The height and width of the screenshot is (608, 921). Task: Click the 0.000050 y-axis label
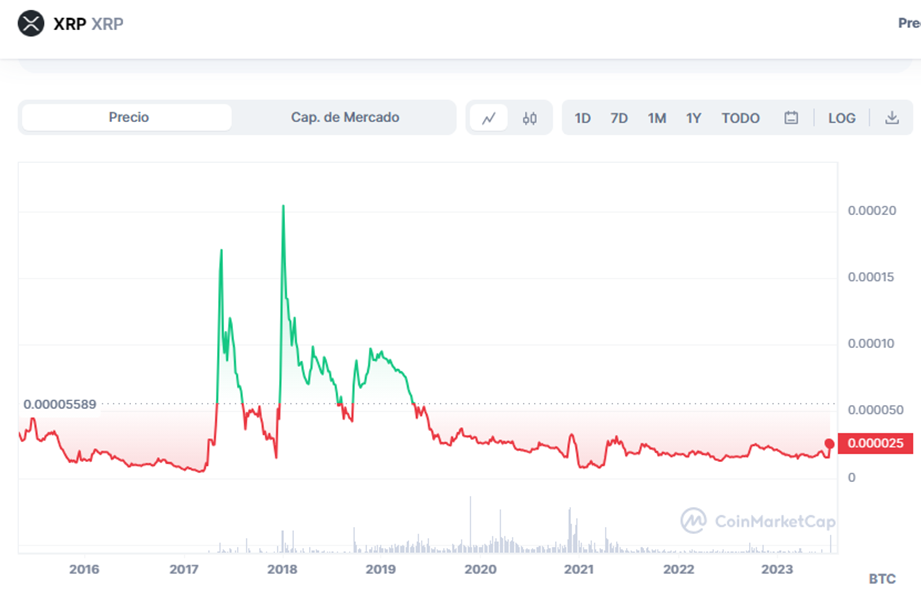click(875, 410)
